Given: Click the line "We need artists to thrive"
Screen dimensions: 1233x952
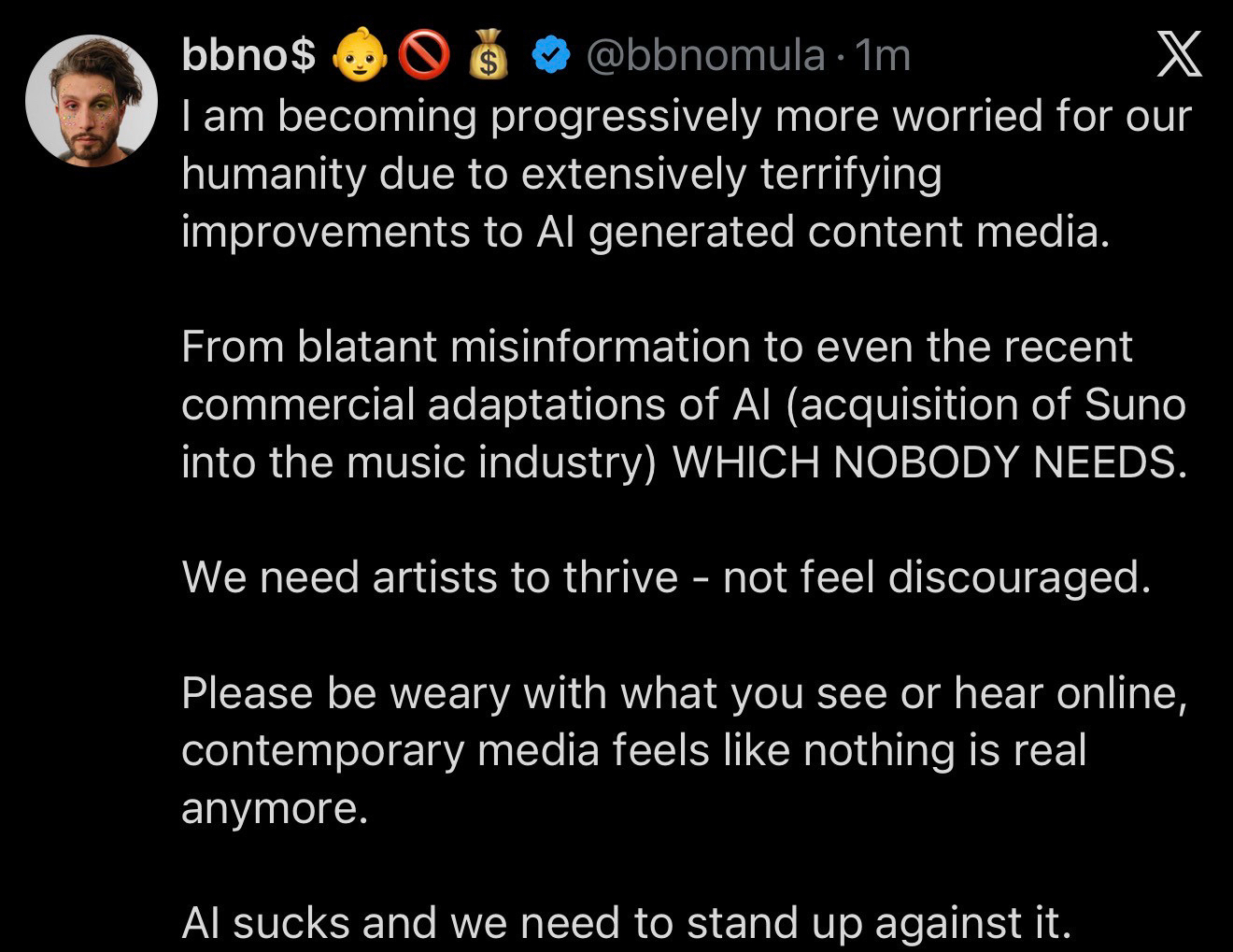Looking at the screenshot, I should click(x=666, y=577).
